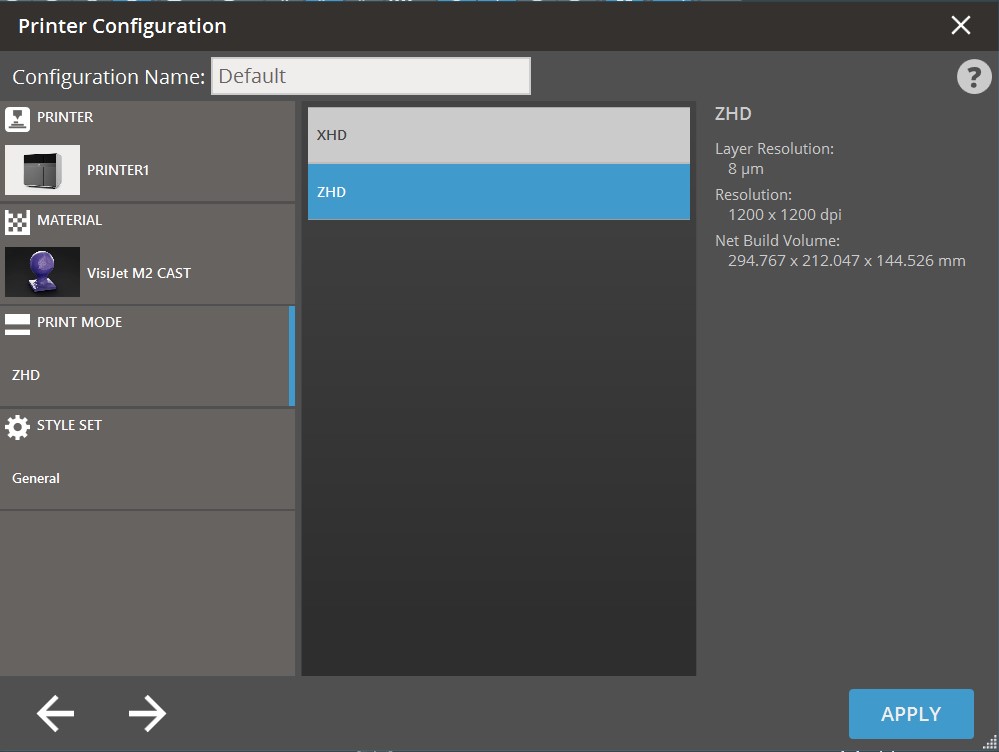The height and width of the screenshot is (752, 999).
Task: Choose the General style set option
Action: pos(36,478)
